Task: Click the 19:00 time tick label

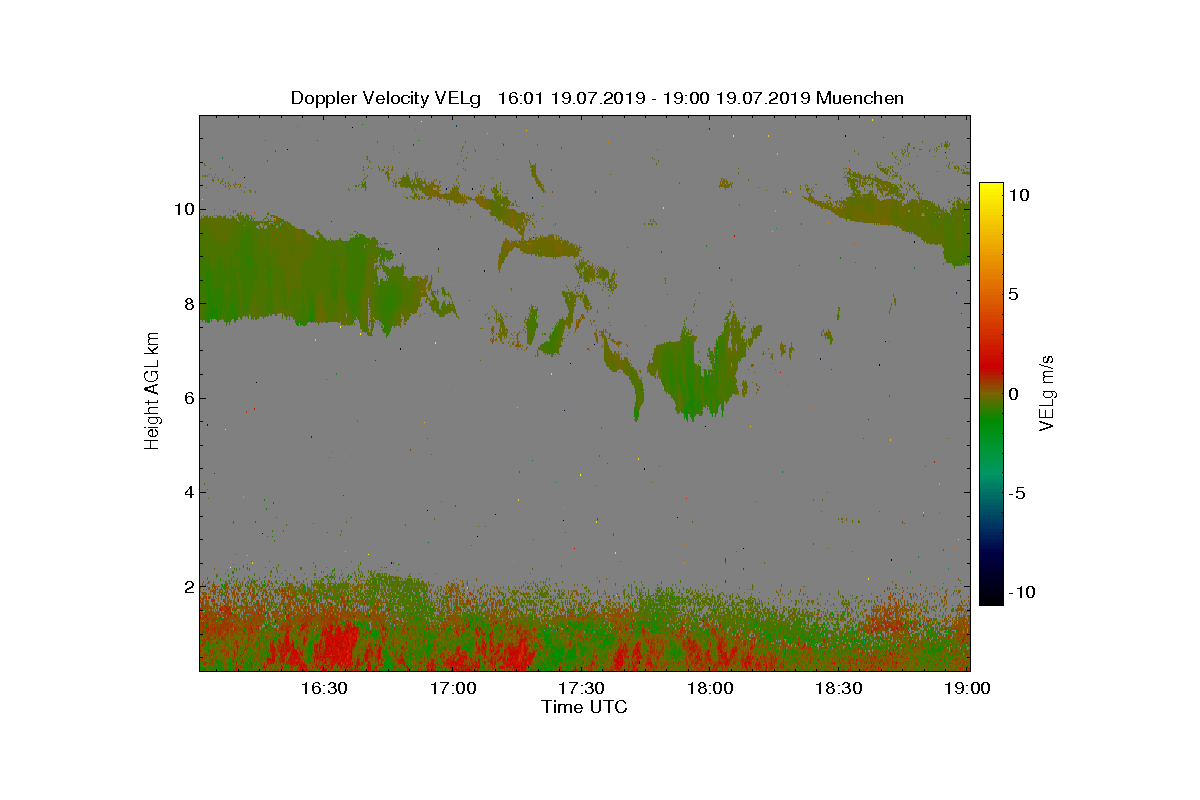Action: point(968,688)
